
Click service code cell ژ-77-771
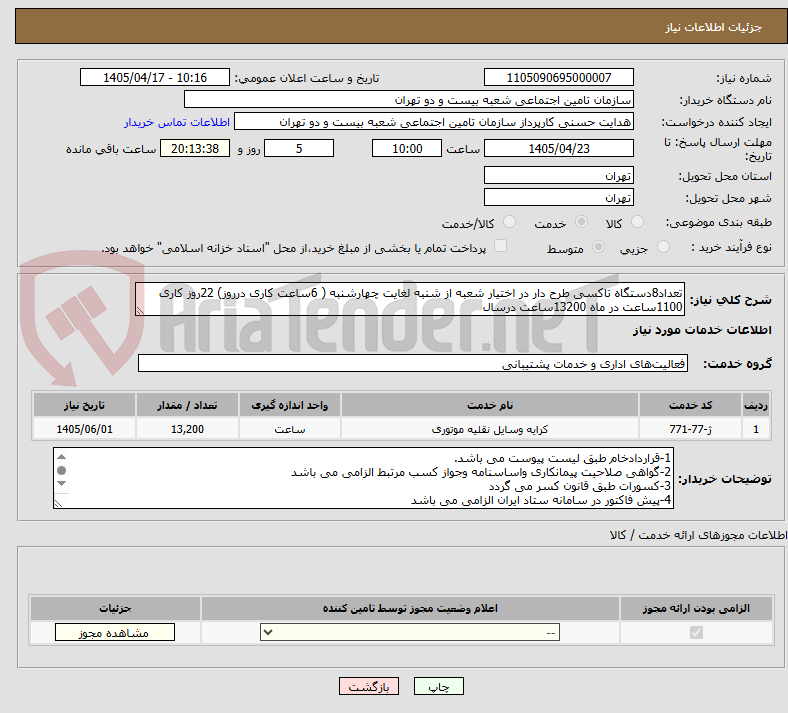pyautogui.click(x=691, y=429)
